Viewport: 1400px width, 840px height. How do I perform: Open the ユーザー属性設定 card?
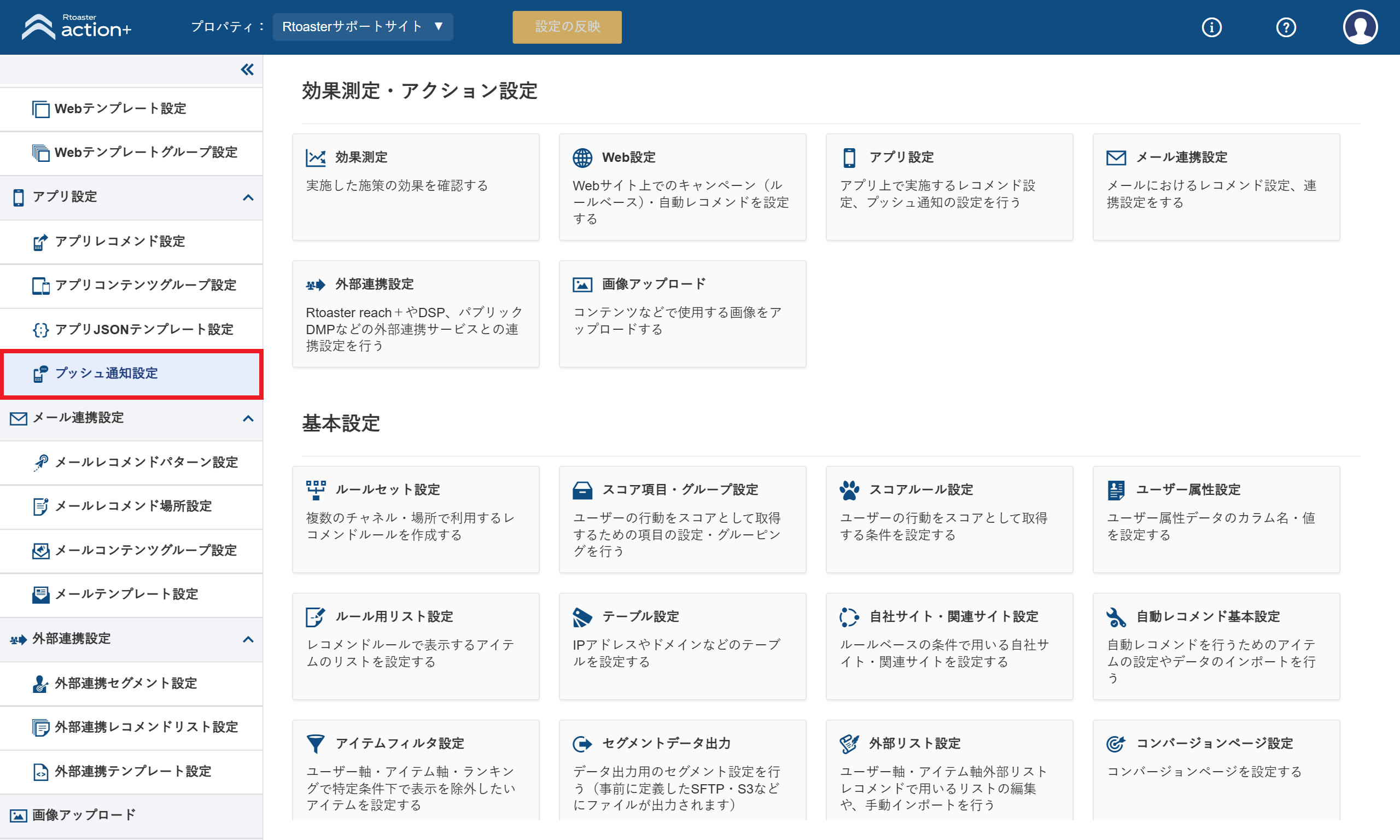pos(1217,520)
